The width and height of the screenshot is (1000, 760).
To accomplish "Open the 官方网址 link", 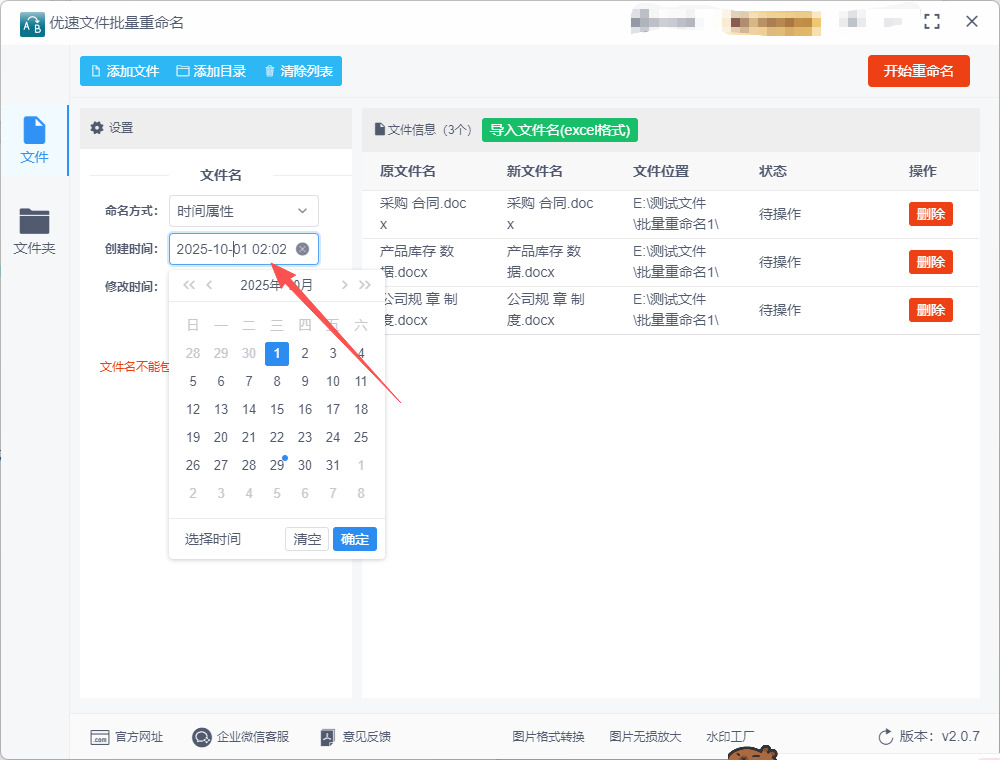I will 127,737.
